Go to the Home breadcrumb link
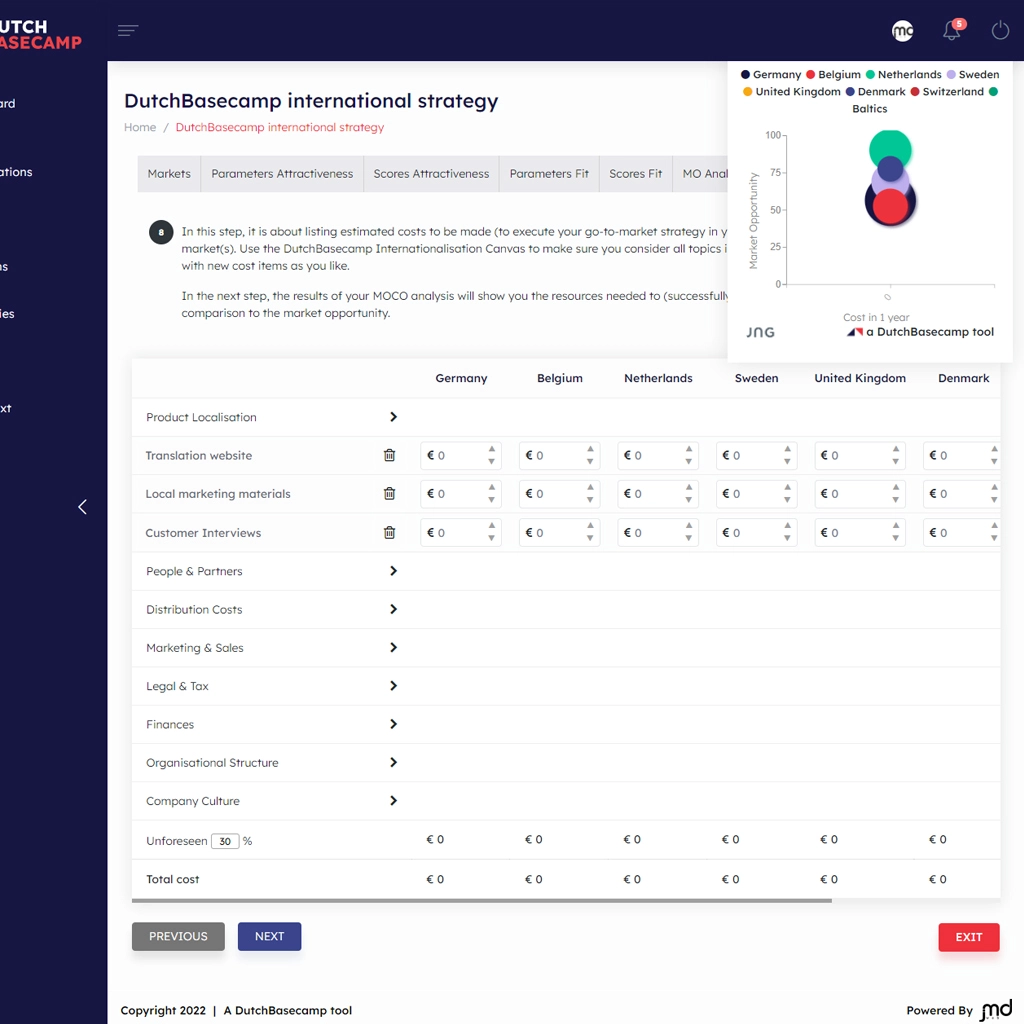Screen dimensions: 1024x1024 pyautogui.click(x=140, y=127)
